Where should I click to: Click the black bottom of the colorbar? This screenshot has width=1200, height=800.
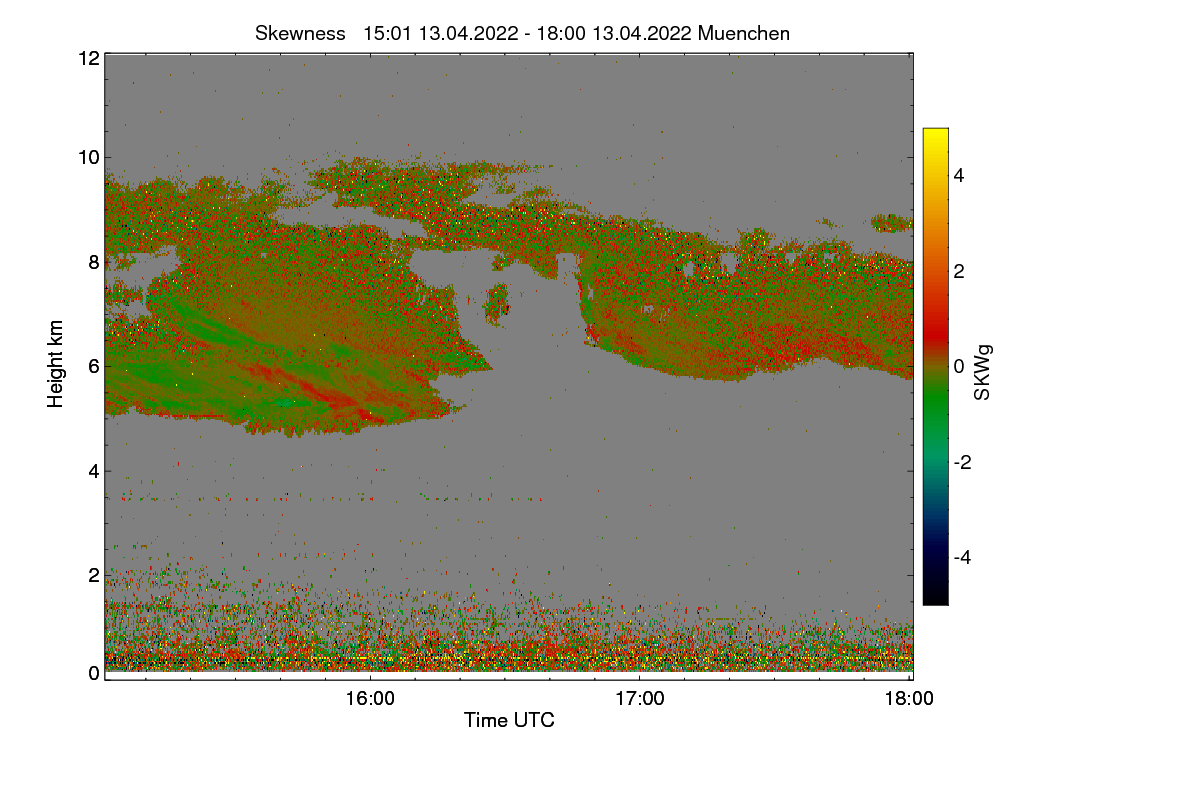tap(935, 597)
